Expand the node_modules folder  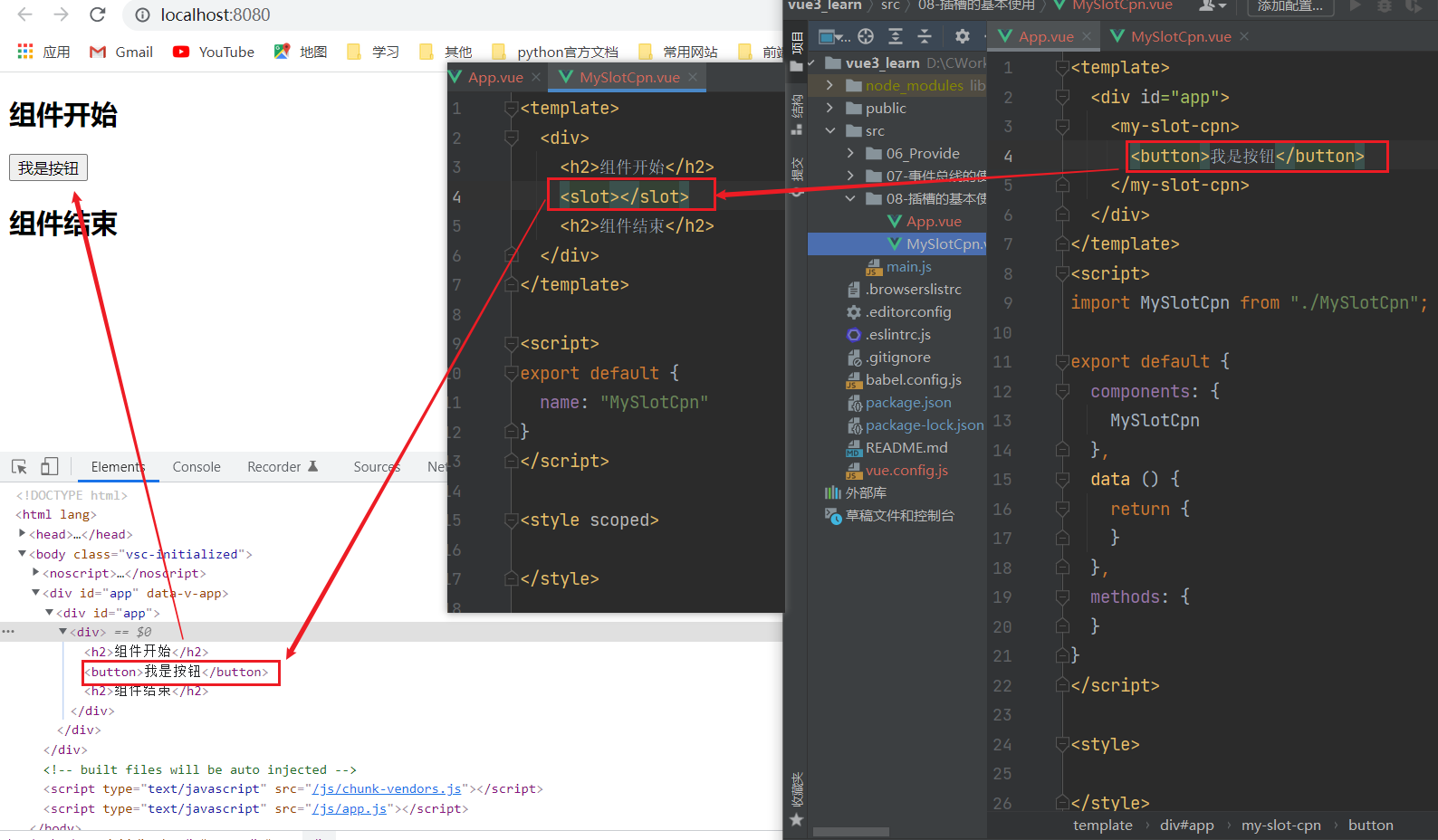[x=829, y=85]
